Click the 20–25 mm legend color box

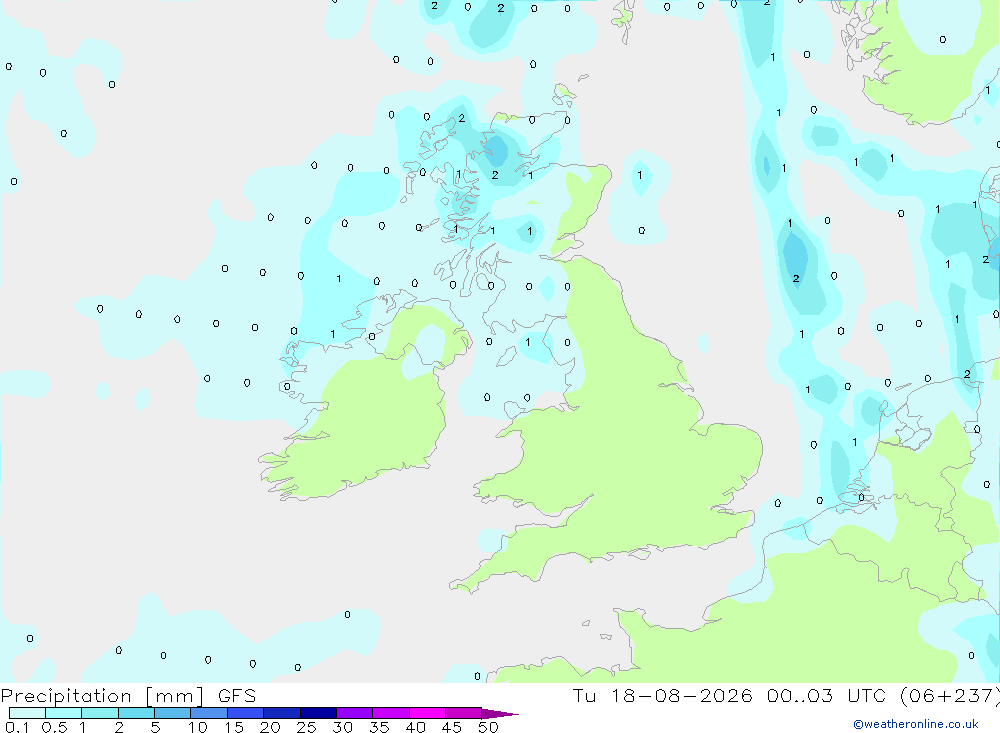(x=282, y=713)
